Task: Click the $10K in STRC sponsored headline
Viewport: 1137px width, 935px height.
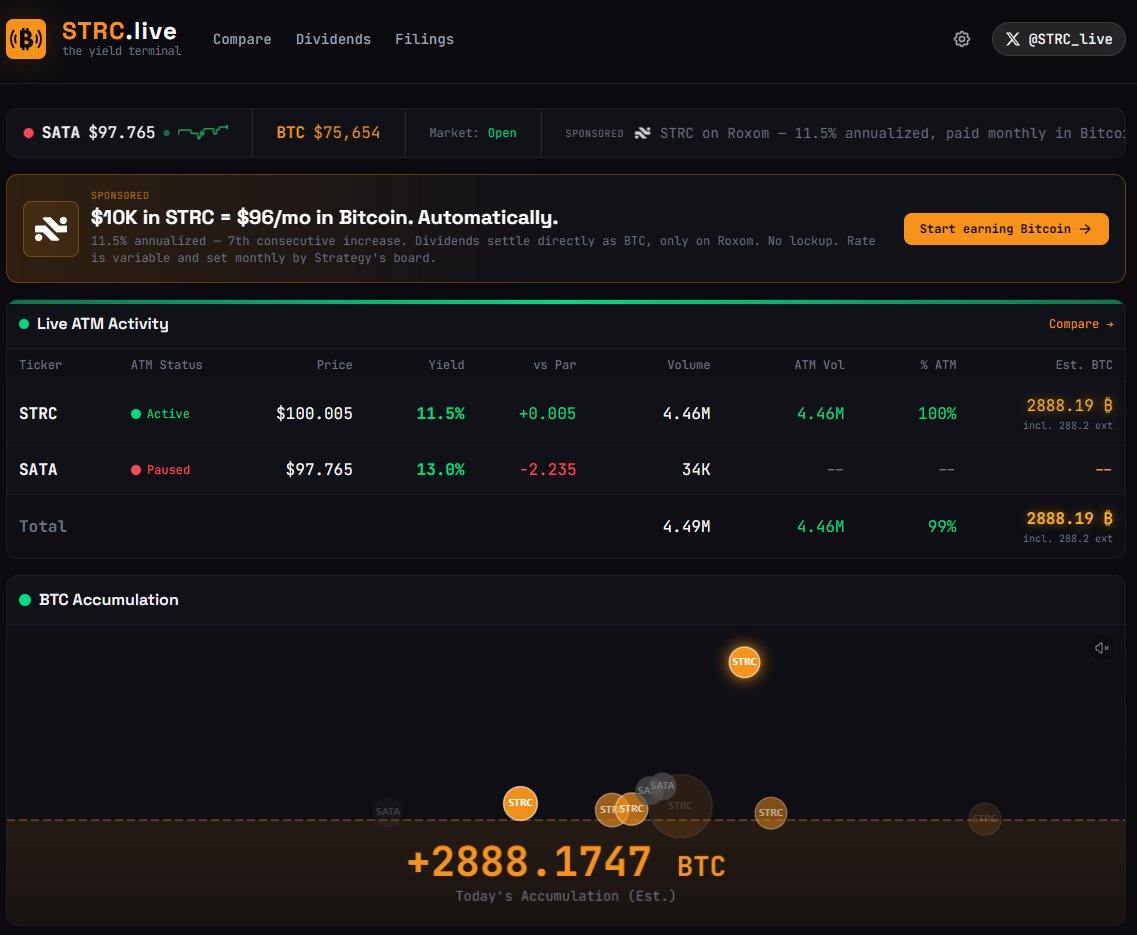Action: coord(324,218)
